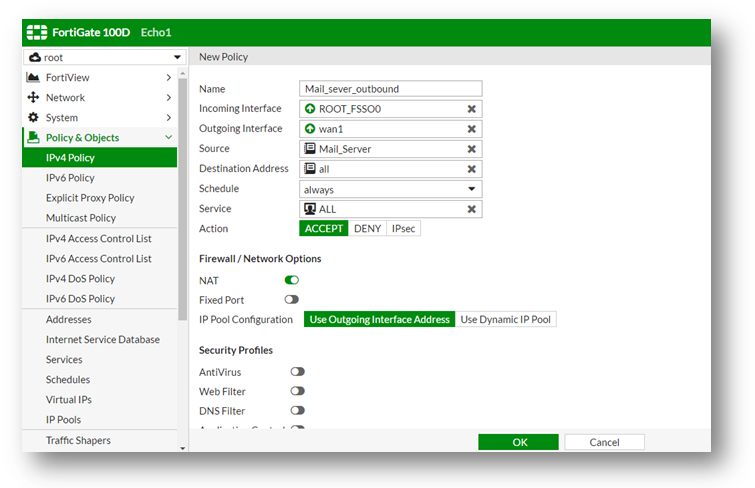The height and width of the screenshot is (488, 755).
Task: Click the ROOT_FSSO0 interface status icon
Action: [x=310, y=108]
